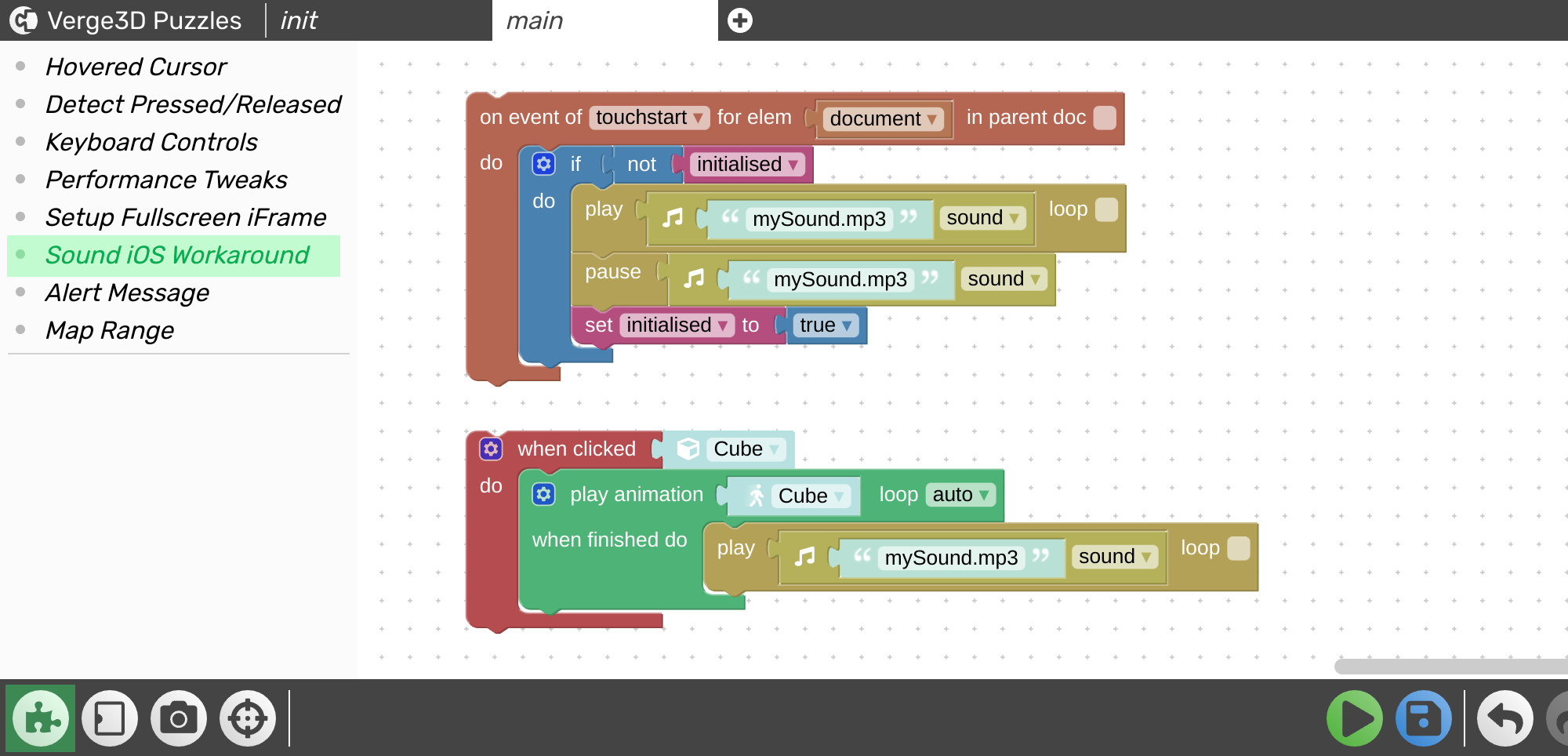This screenshot has height=756, width=1568.
Task: Open gear settings on the if block
Action: [543, 164]
